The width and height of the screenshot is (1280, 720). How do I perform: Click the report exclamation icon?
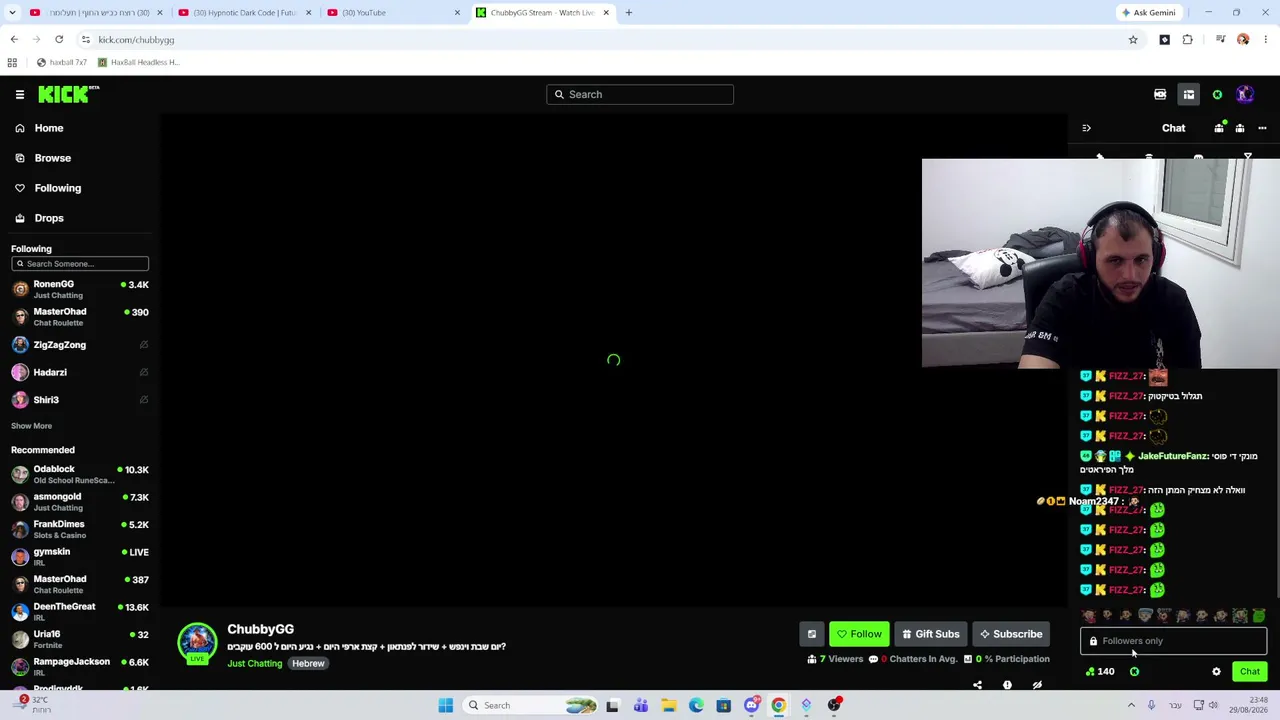click(1007, 685)
